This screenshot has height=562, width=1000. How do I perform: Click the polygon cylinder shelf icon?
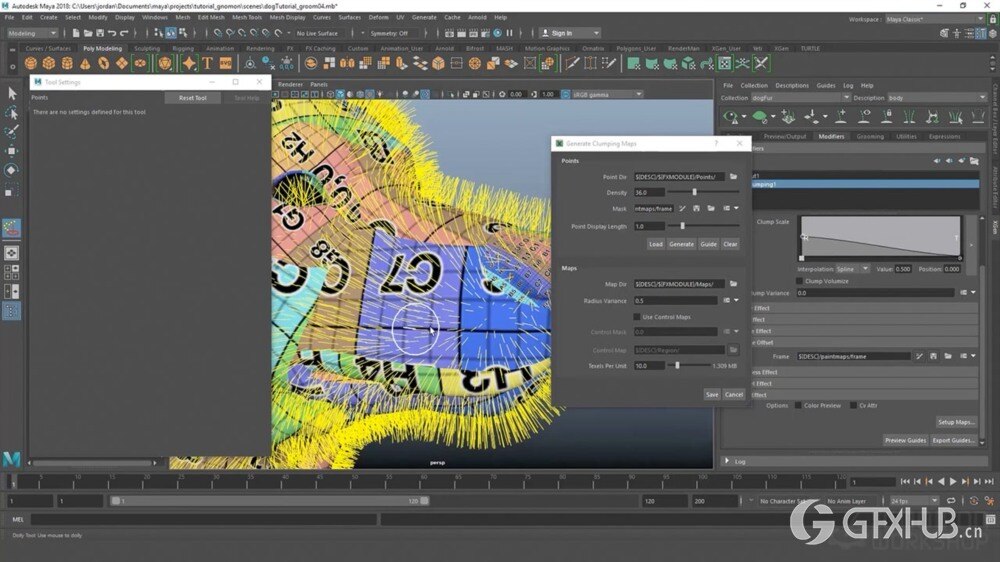pyautogui.click(x=67, y=63)
